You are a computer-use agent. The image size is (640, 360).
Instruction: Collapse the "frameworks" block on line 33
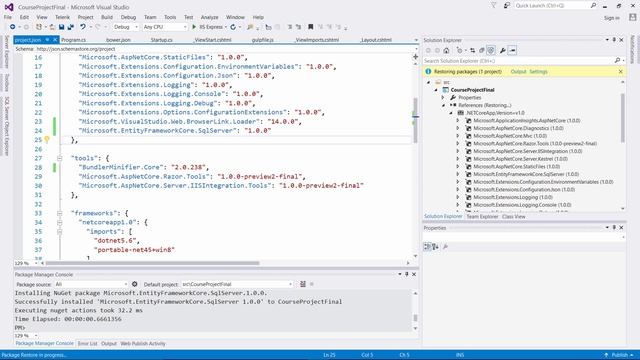coord(60,213)
